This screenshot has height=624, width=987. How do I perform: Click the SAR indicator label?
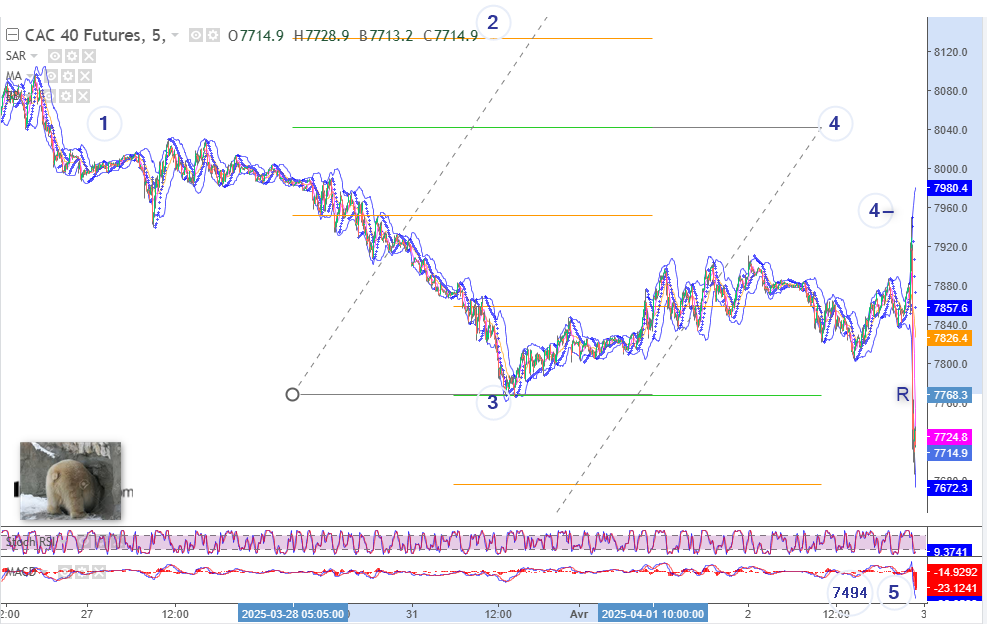[x=16, y=56]
